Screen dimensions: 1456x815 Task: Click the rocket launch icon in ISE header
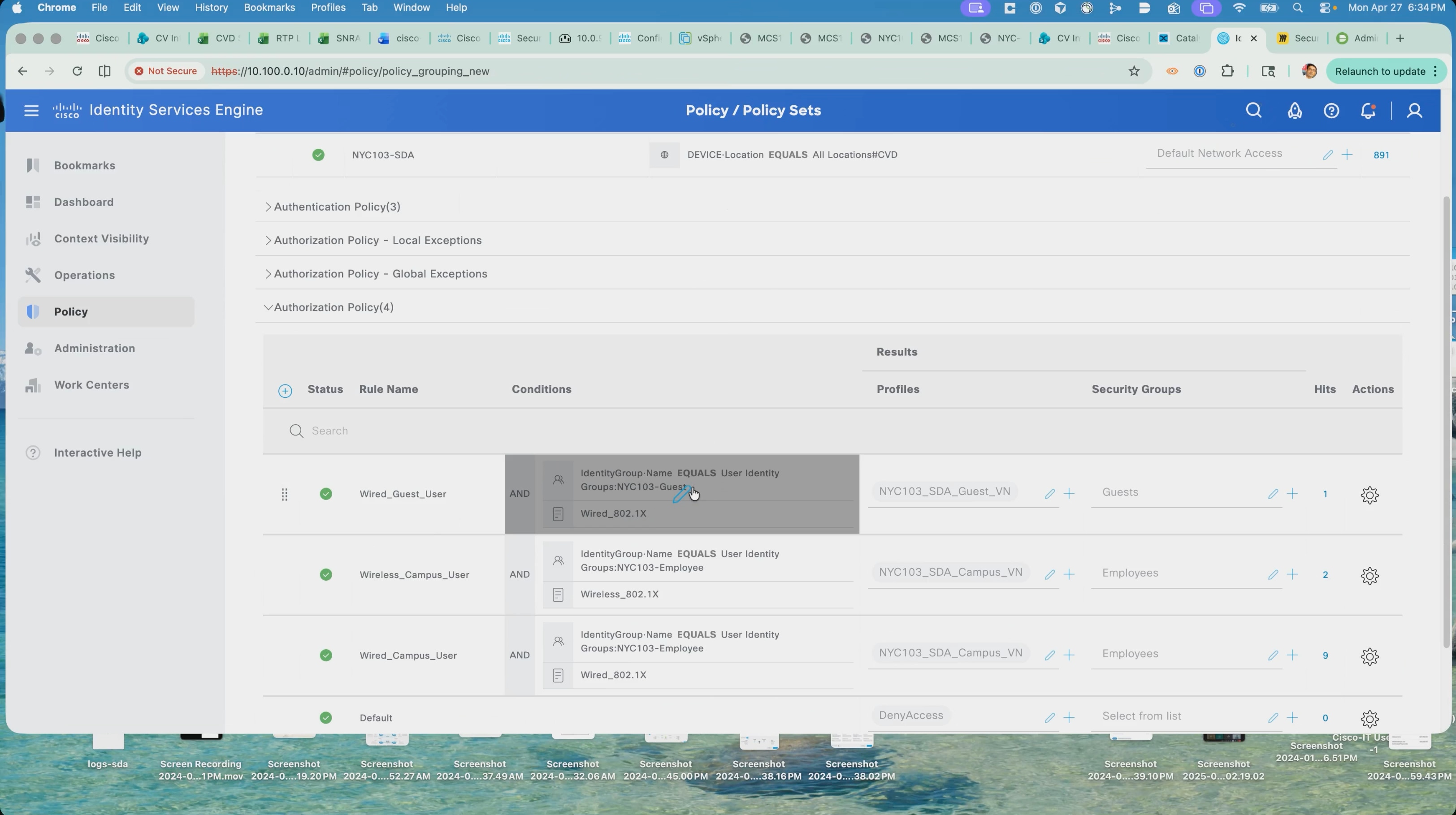tap(1294, 111)
